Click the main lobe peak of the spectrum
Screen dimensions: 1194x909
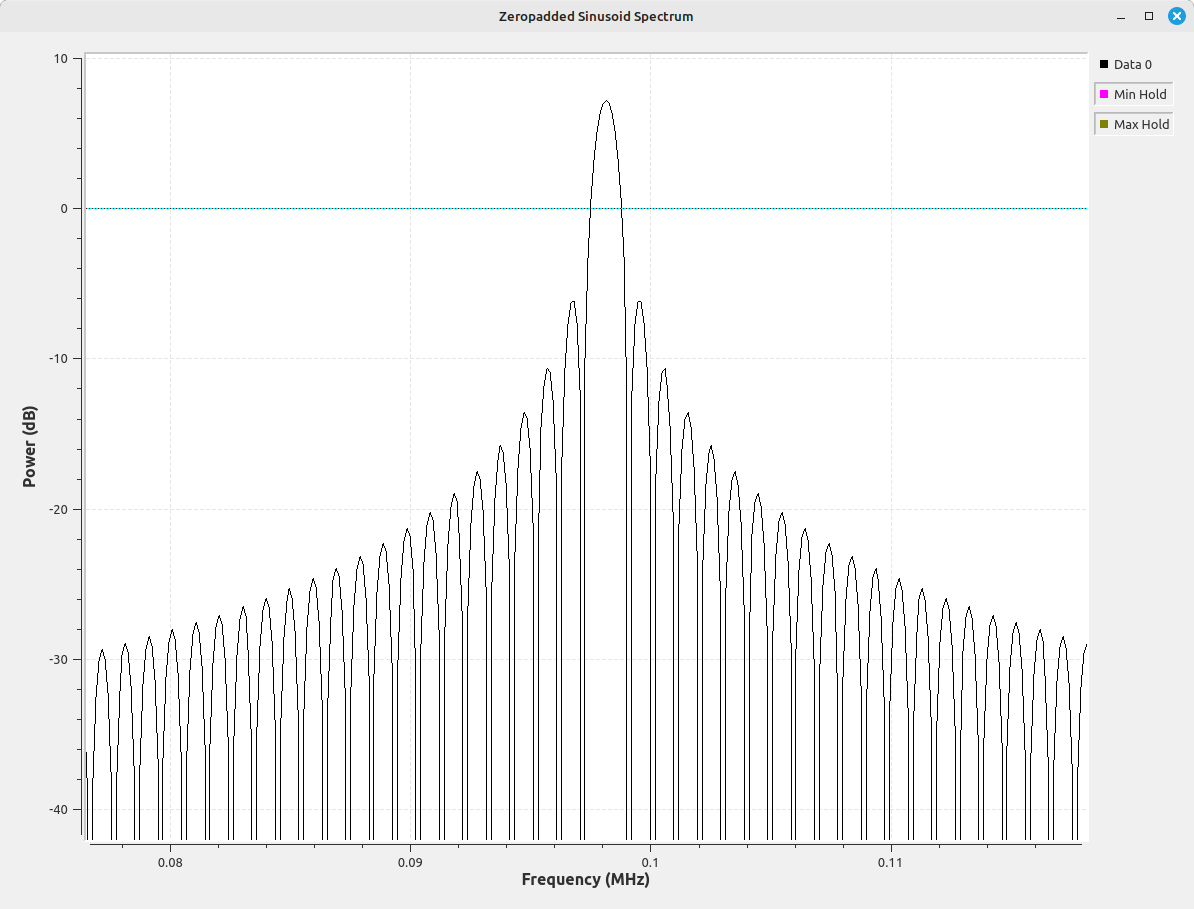click(x=606, y=101)
